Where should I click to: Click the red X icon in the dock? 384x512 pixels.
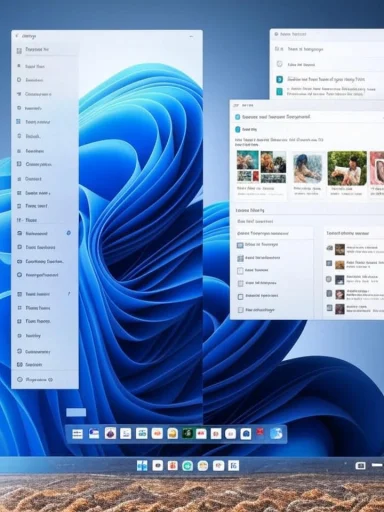coord(260,432)
